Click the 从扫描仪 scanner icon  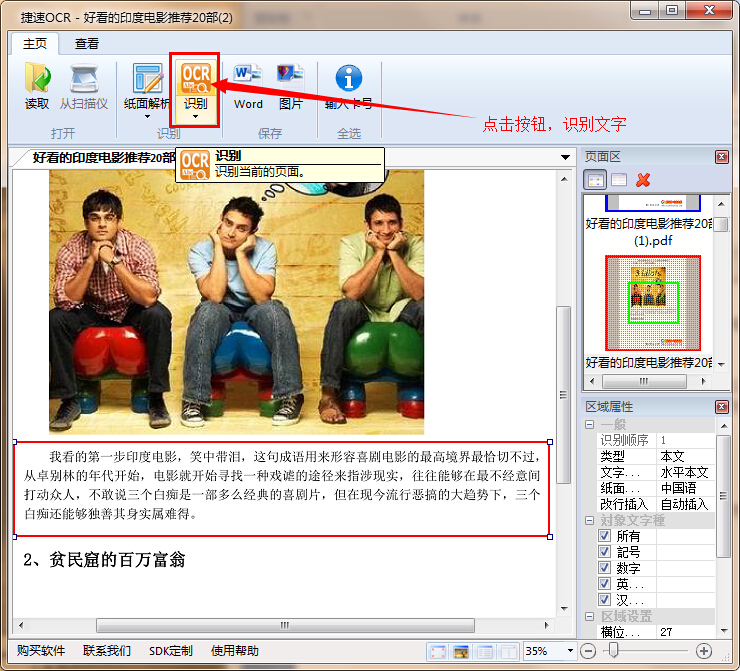tap(84, 78)
